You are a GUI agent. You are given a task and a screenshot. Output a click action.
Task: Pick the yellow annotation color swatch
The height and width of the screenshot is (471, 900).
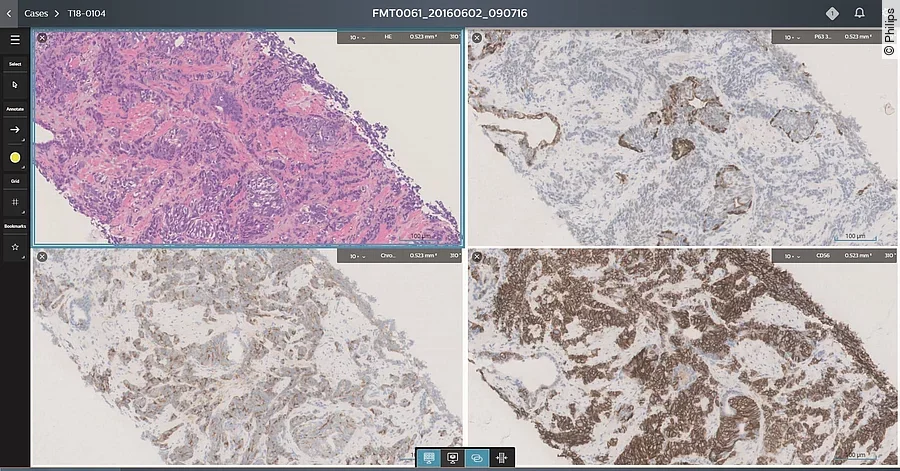15,158
